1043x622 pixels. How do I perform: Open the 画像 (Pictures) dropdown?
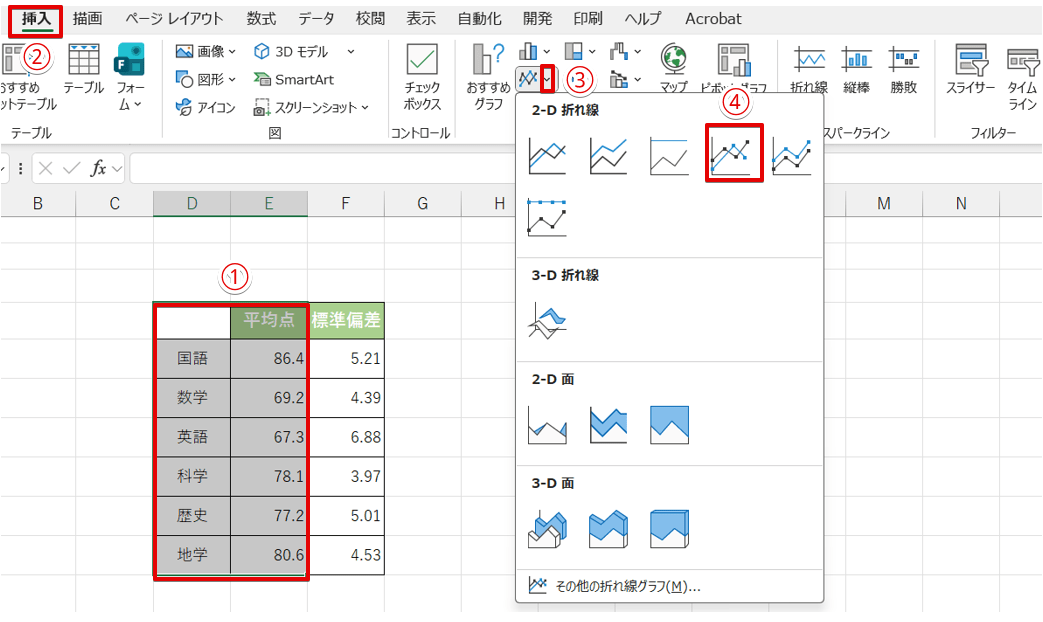(x=206, y=51)
